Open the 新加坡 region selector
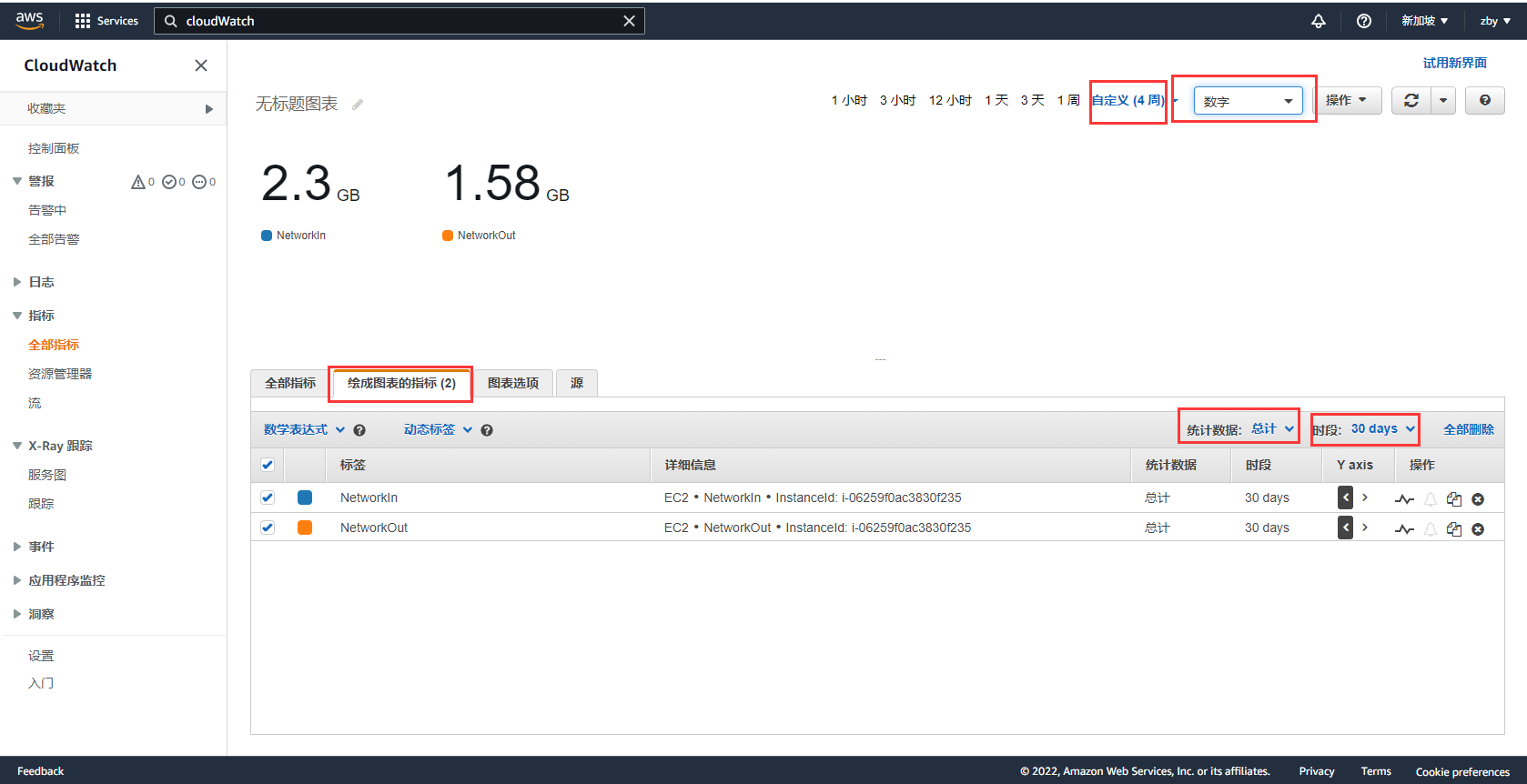 [x=1424, y=21]
